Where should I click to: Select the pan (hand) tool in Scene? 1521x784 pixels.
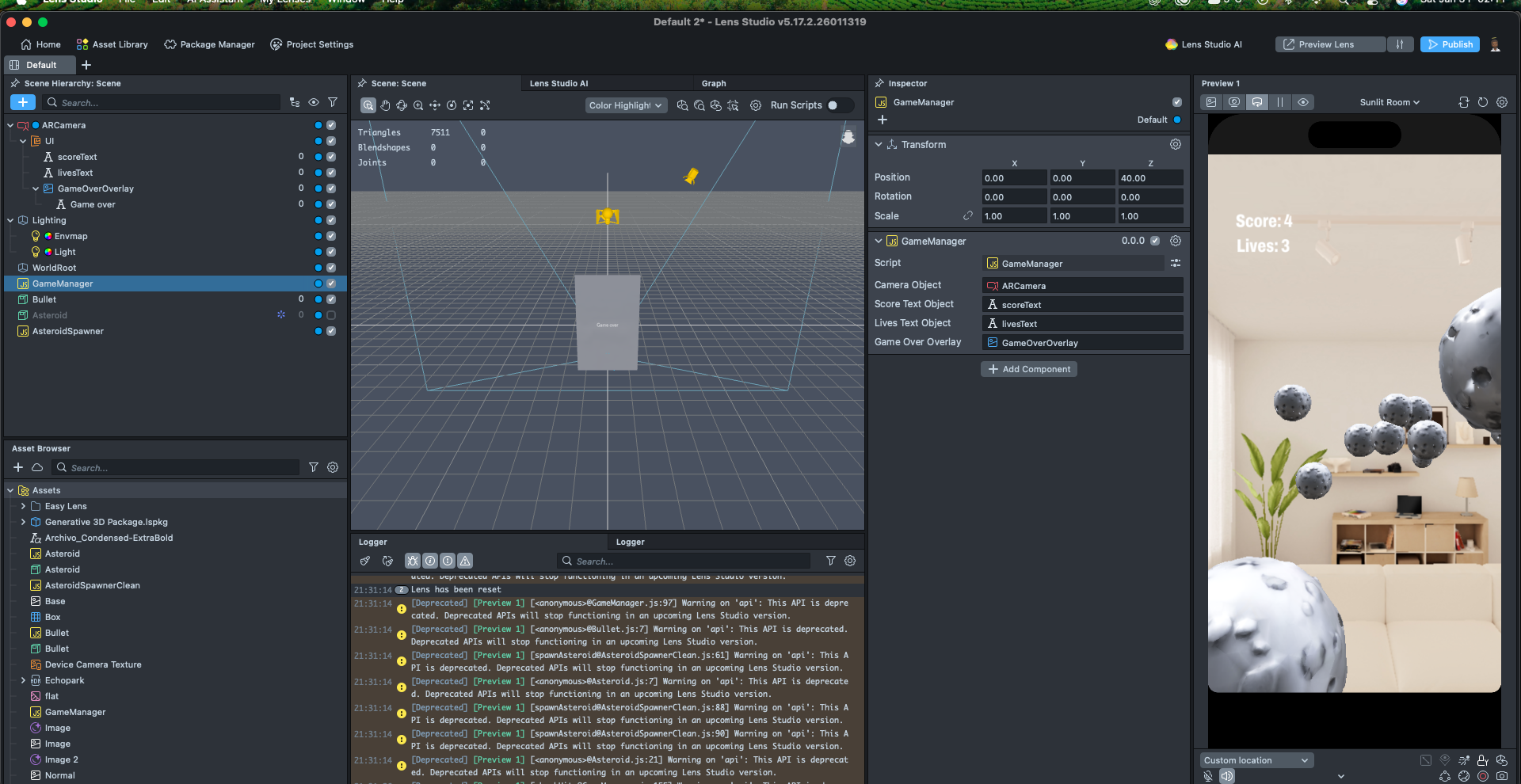coord(385,105)
